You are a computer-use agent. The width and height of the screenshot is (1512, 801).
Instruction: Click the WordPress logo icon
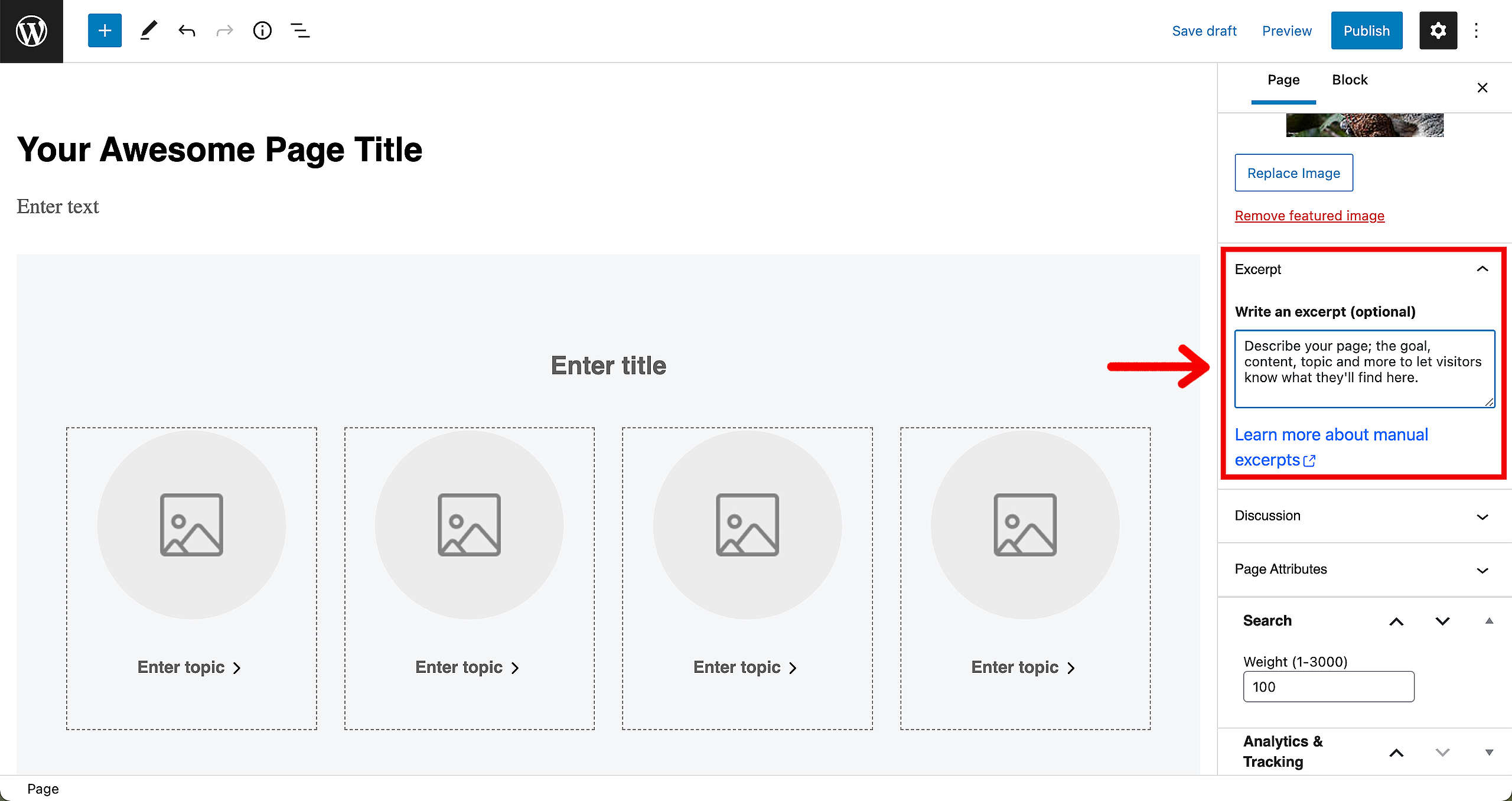coord(31,31)
